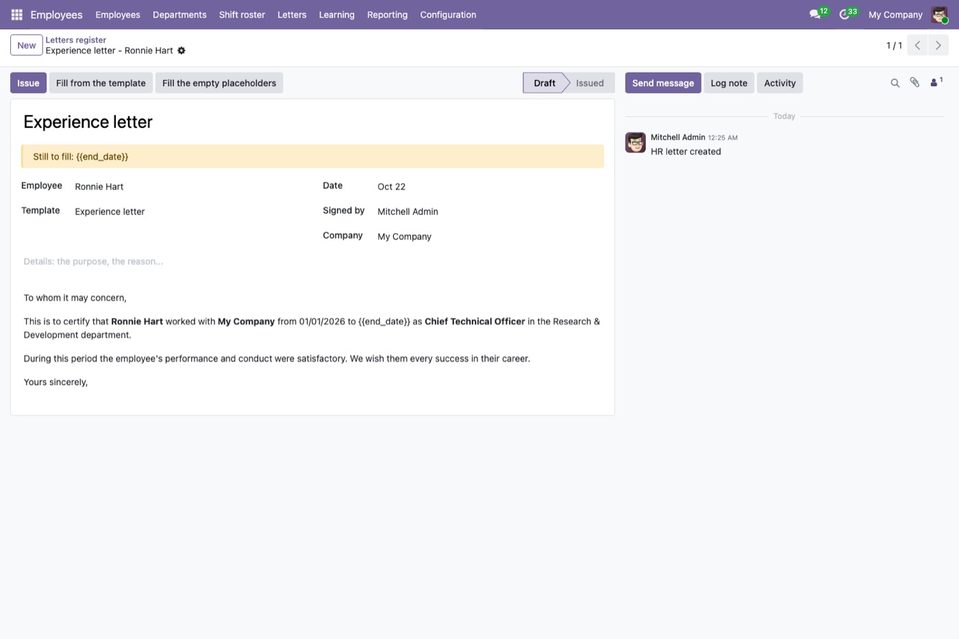Click Fill from the template button
This screenshot has height=639, width=959.
(101, 83)
